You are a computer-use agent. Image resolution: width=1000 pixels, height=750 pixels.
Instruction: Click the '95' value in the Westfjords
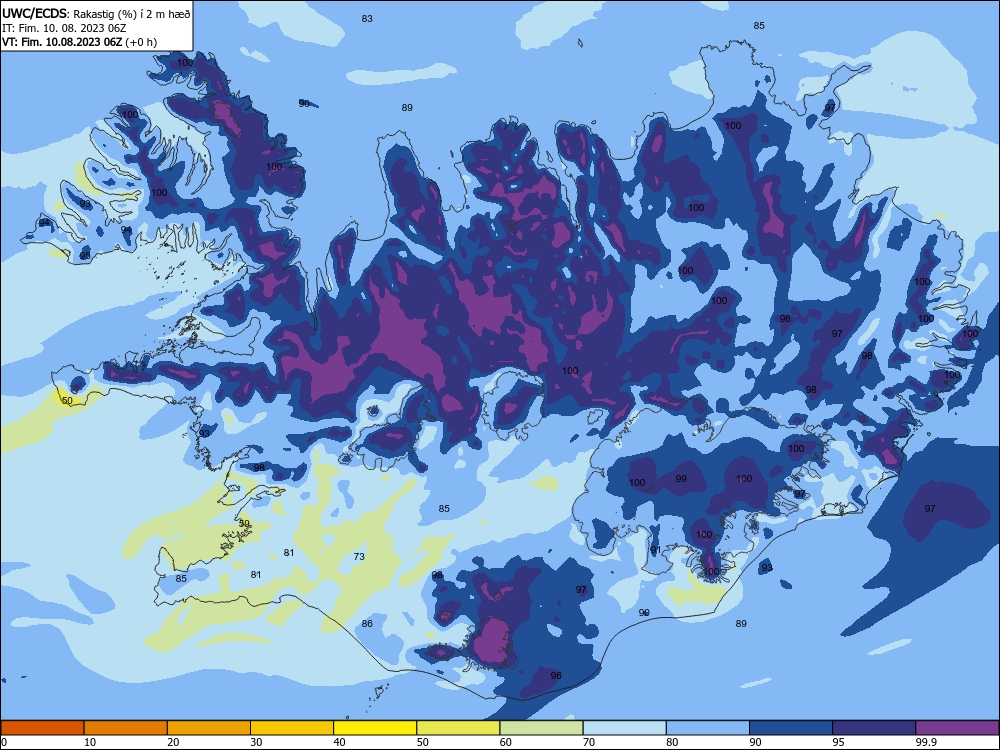[x=85, y=256]
